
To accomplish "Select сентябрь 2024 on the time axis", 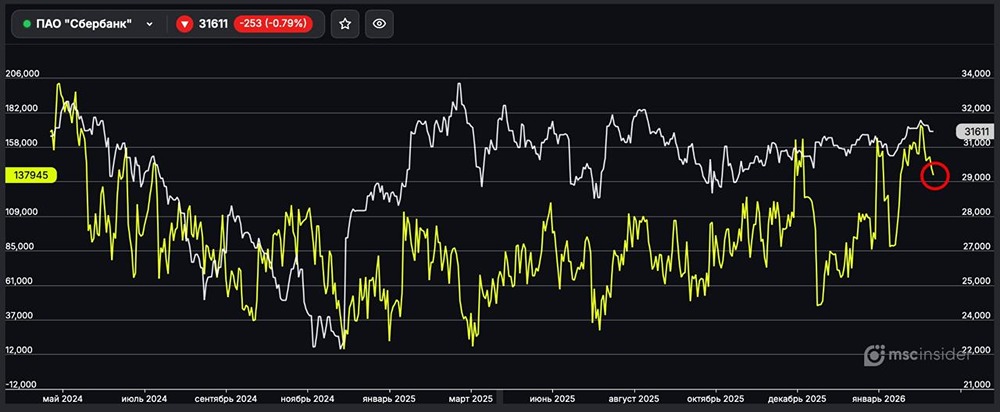I will (226, 399).
